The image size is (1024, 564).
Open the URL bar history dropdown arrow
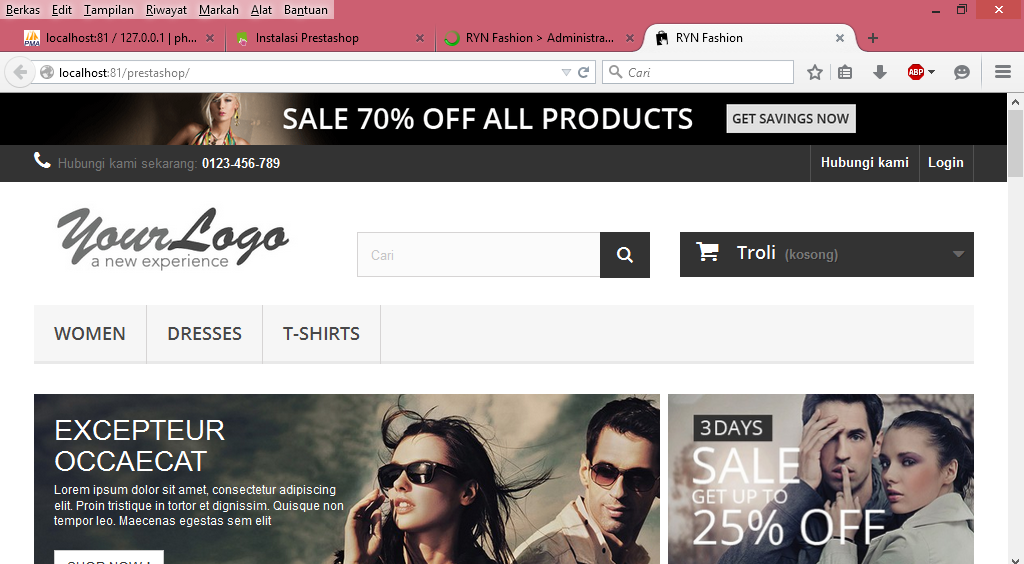tap(566, 72)
